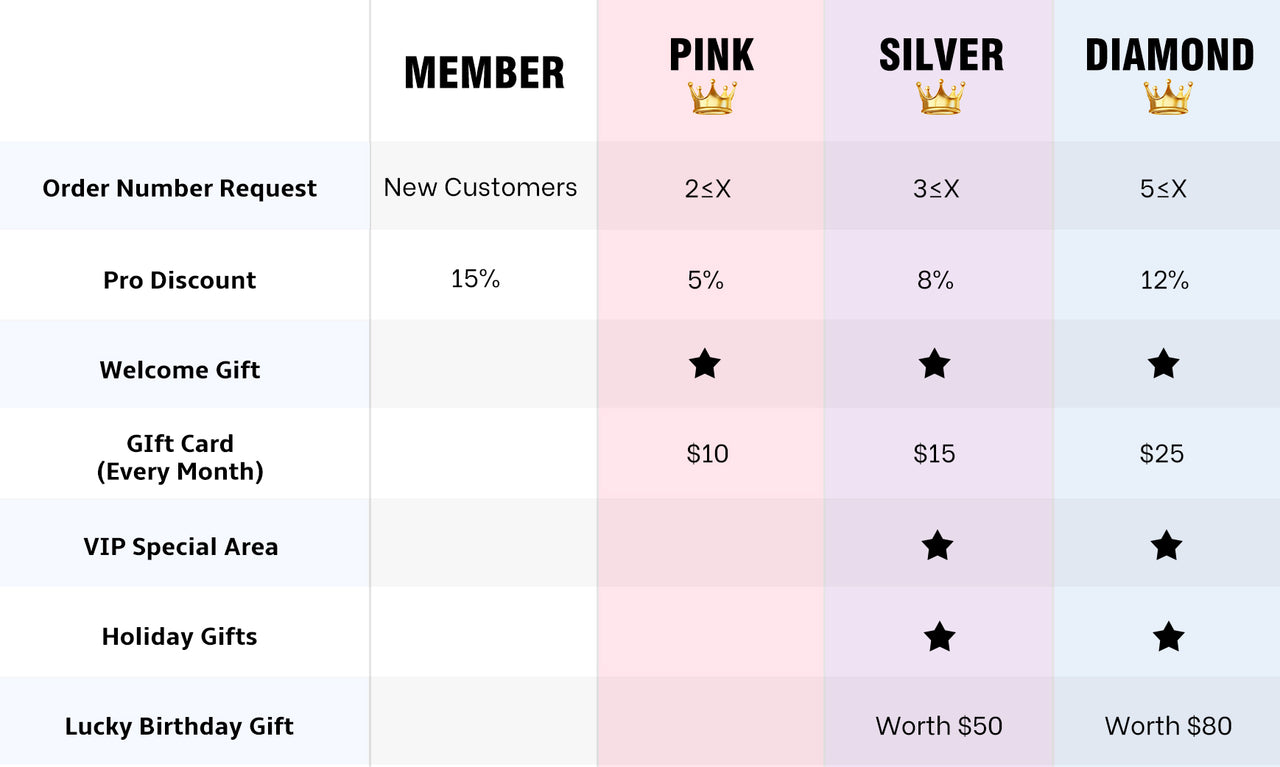Click the Worth $80 birthday gift cell
Viewport: 1280px width, 767px height.
[1168, 726]
